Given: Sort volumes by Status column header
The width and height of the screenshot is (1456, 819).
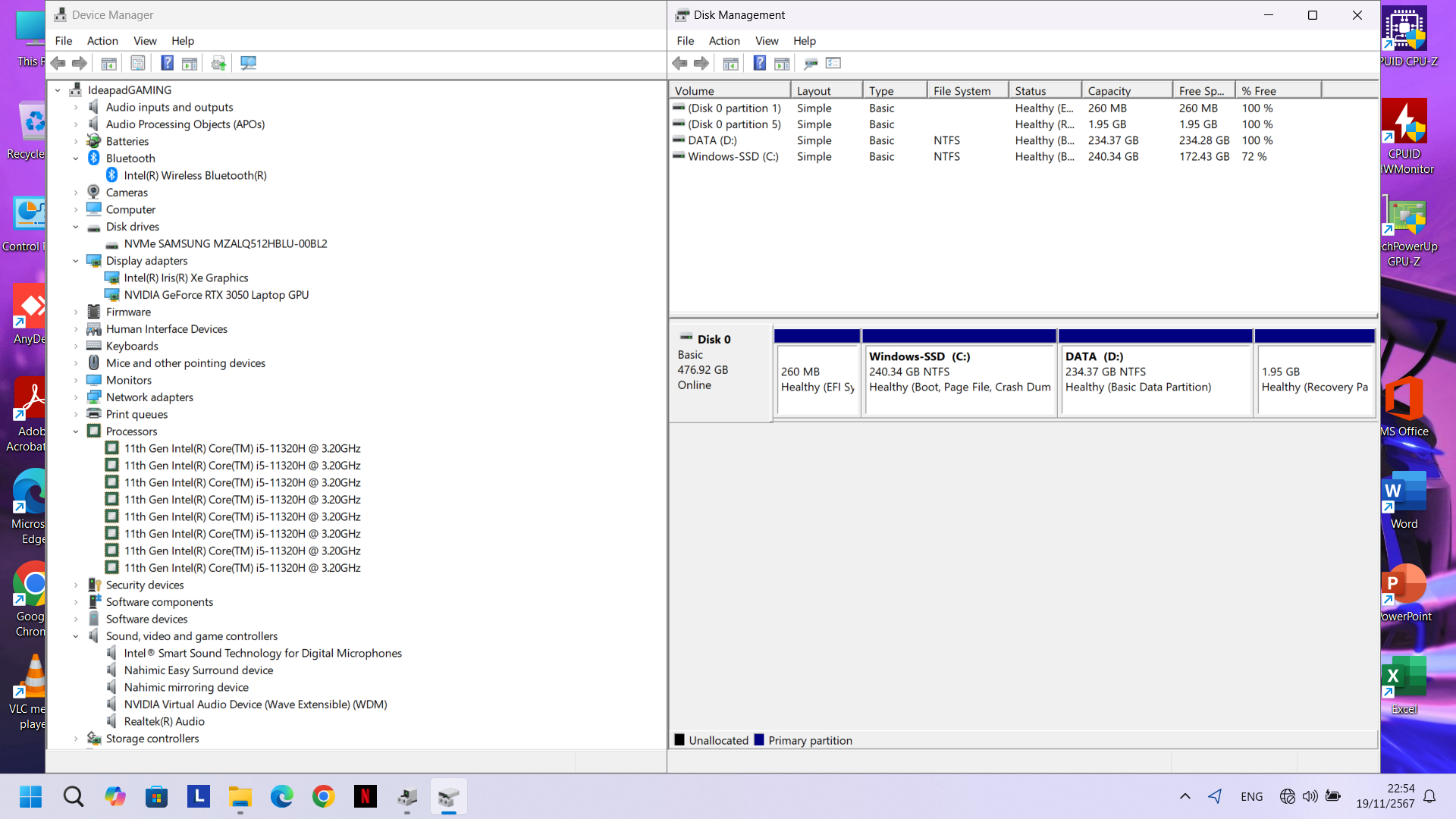Looking at the screenshot, I should coord(1045,90).
